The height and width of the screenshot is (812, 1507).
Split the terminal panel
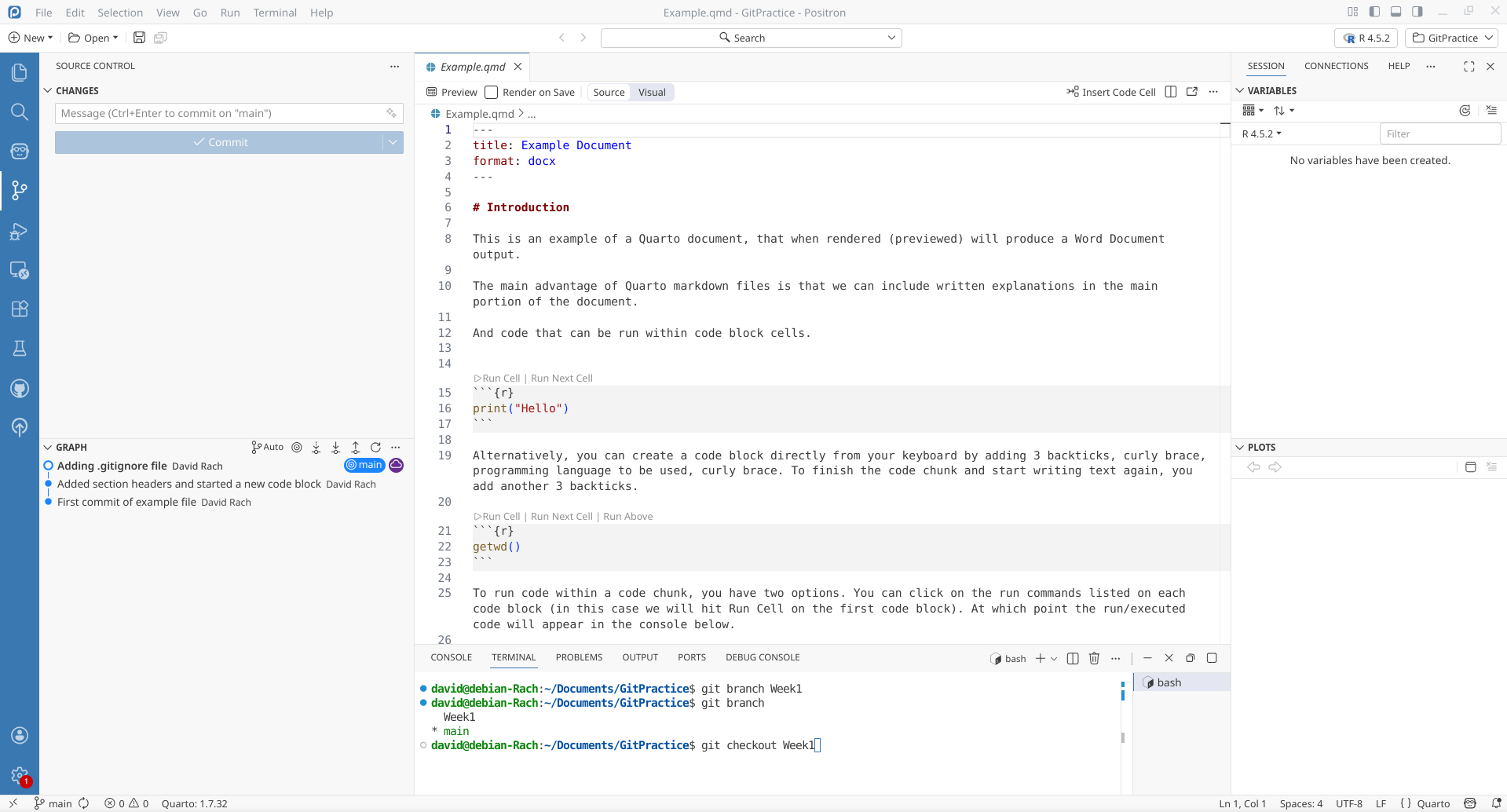1073,658
